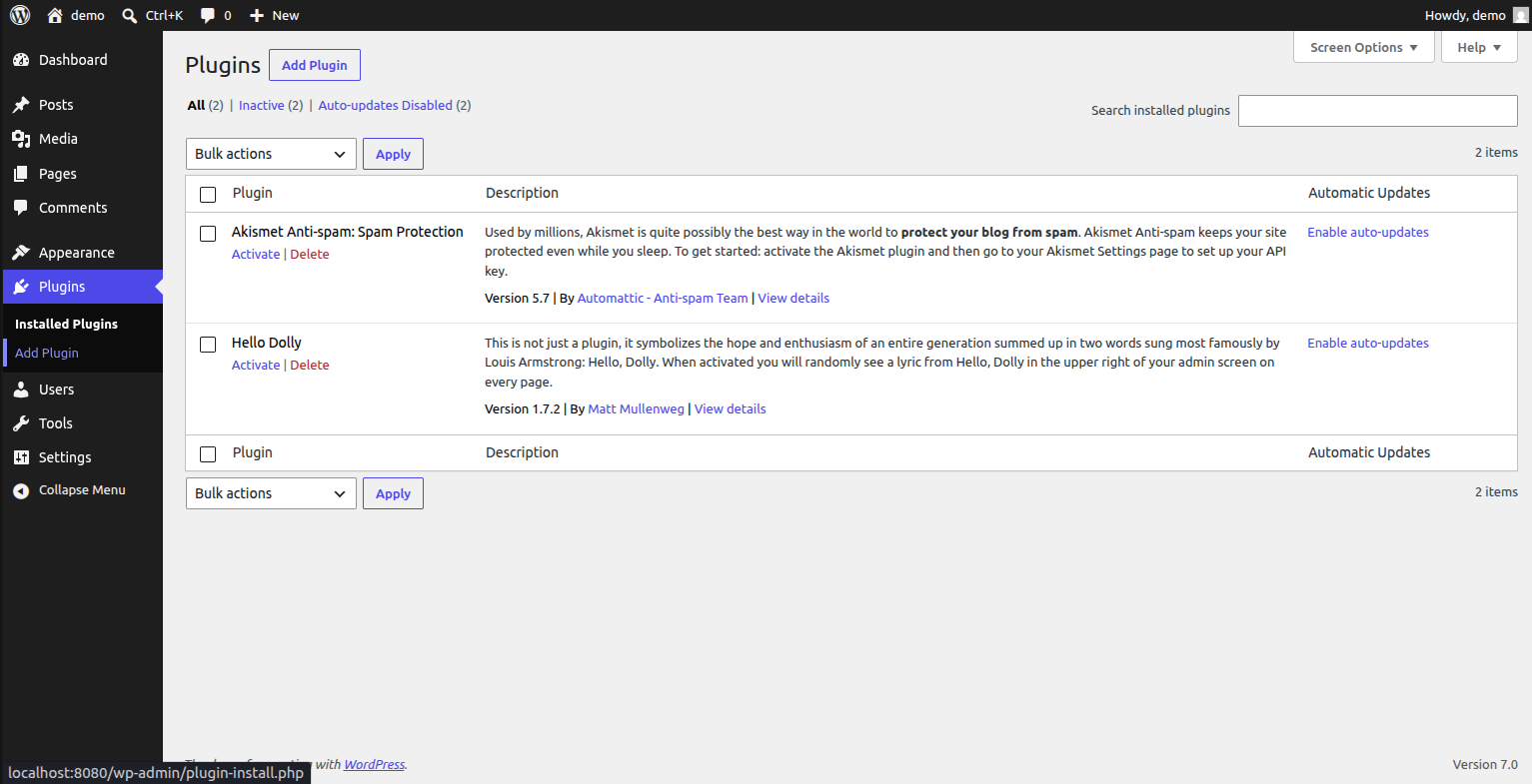Go to the Posts menu label
Image resolution: width=1532 pixels, height=784 pixels.
[x=56, y=105]
